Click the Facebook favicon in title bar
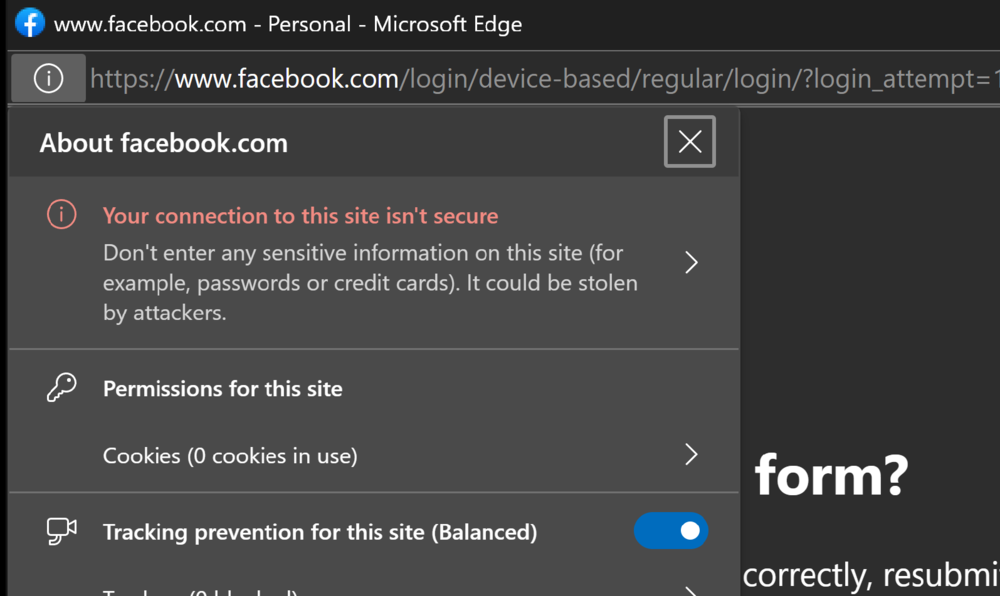This screenshot has width=1000, height=596. coord(30,23)
